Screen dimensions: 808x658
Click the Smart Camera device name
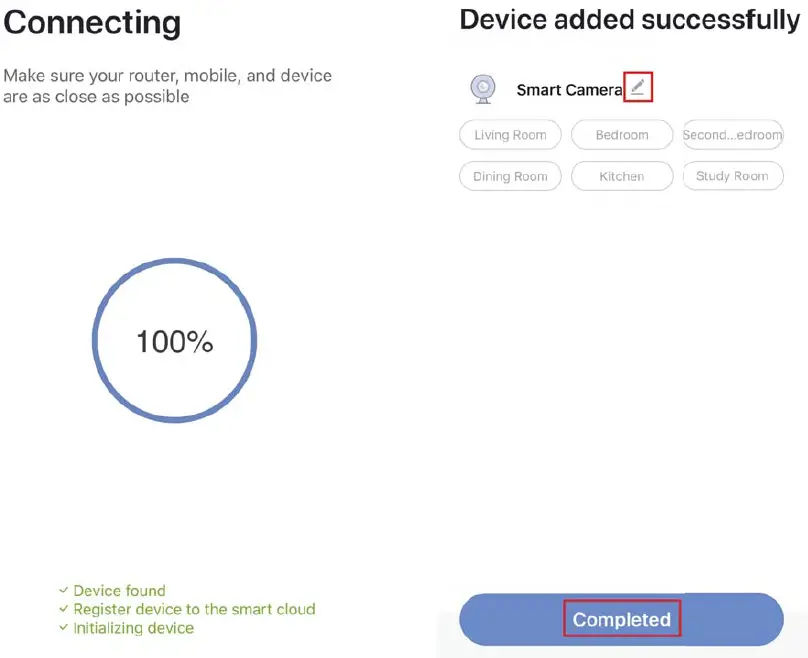569,90
